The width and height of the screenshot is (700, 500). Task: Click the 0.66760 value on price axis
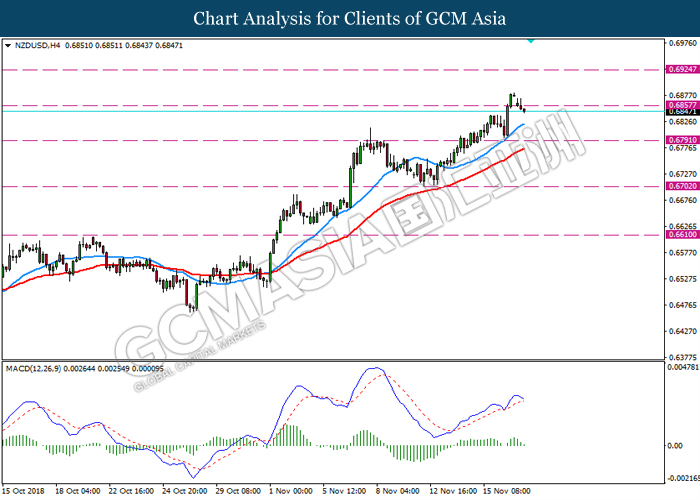[x=683, y=200]
